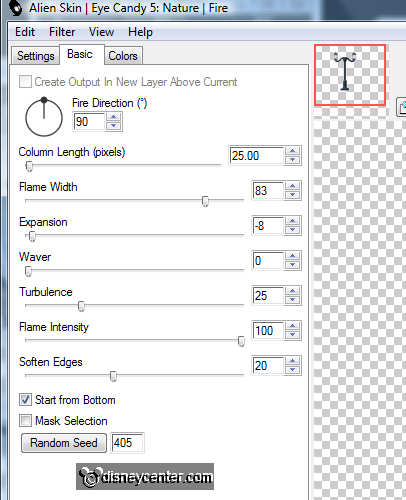This screenshot has height=500, width=406.
Task: Increase Flame Width with the up arrow
Action: coord(292,186)
